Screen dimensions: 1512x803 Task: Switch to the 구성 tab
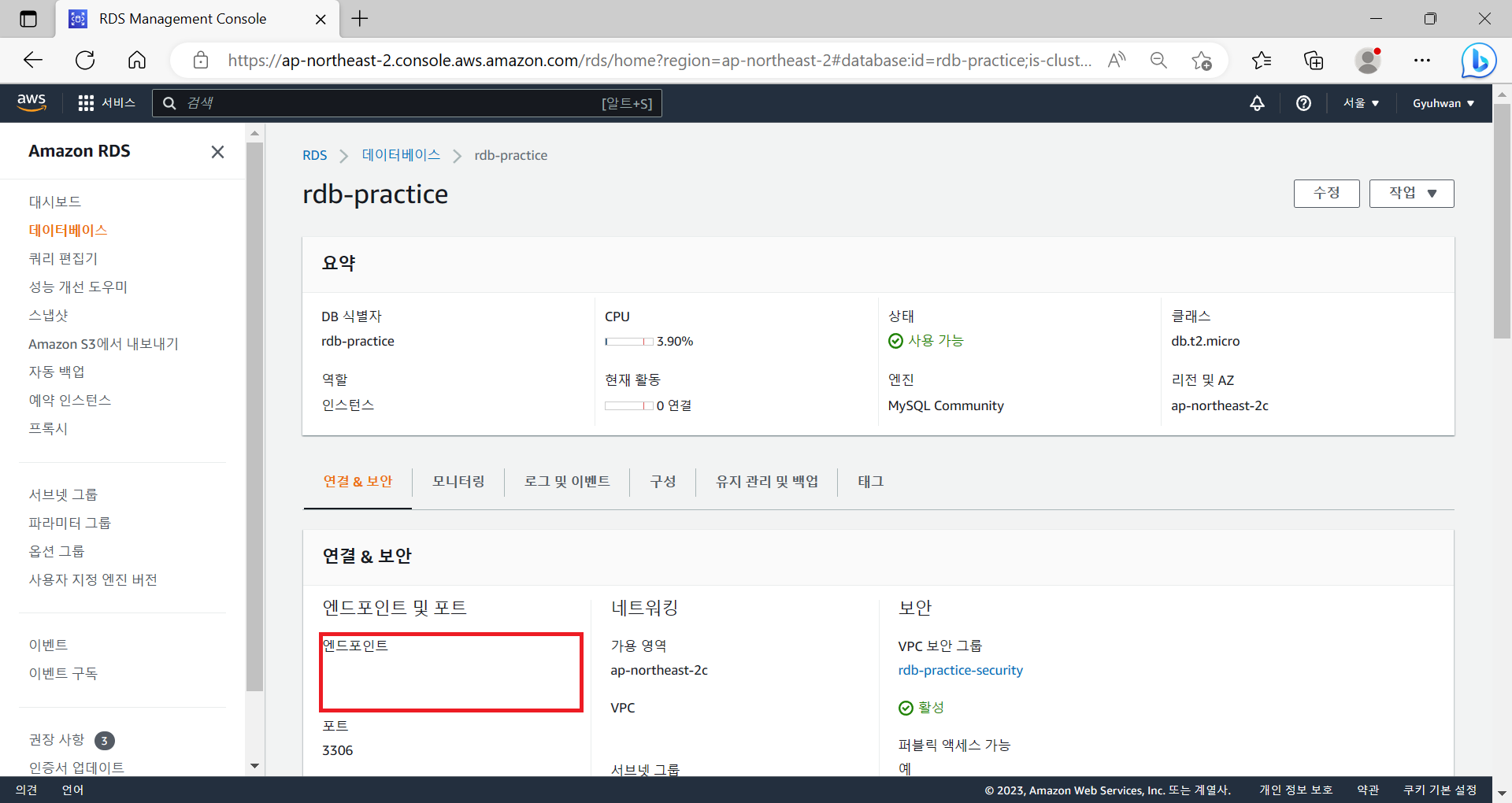(x=663, y=481)
